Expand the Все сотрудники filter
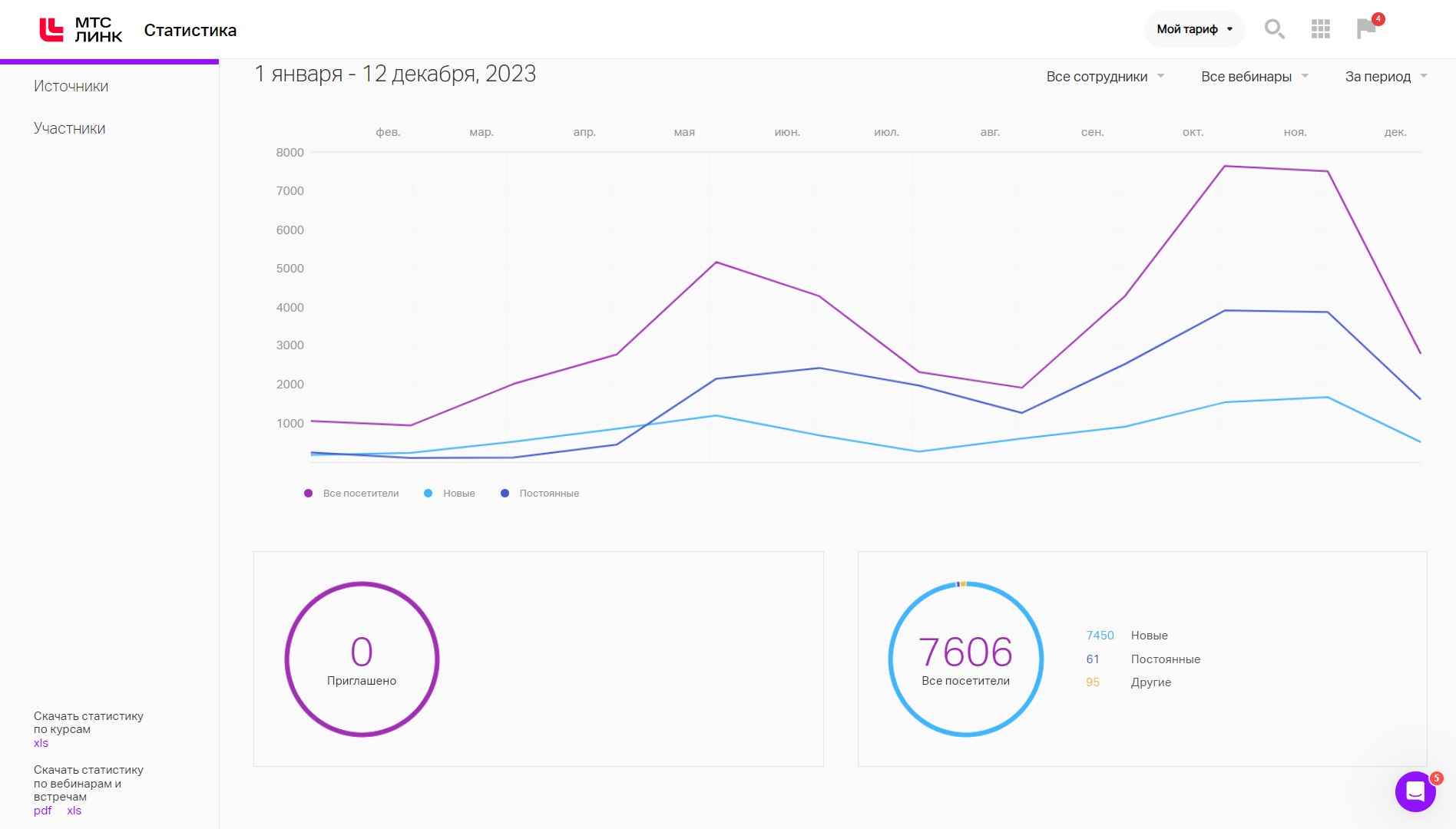Image resolution: width=1456 pixels, height=829 pixels. pos(1105,77)
